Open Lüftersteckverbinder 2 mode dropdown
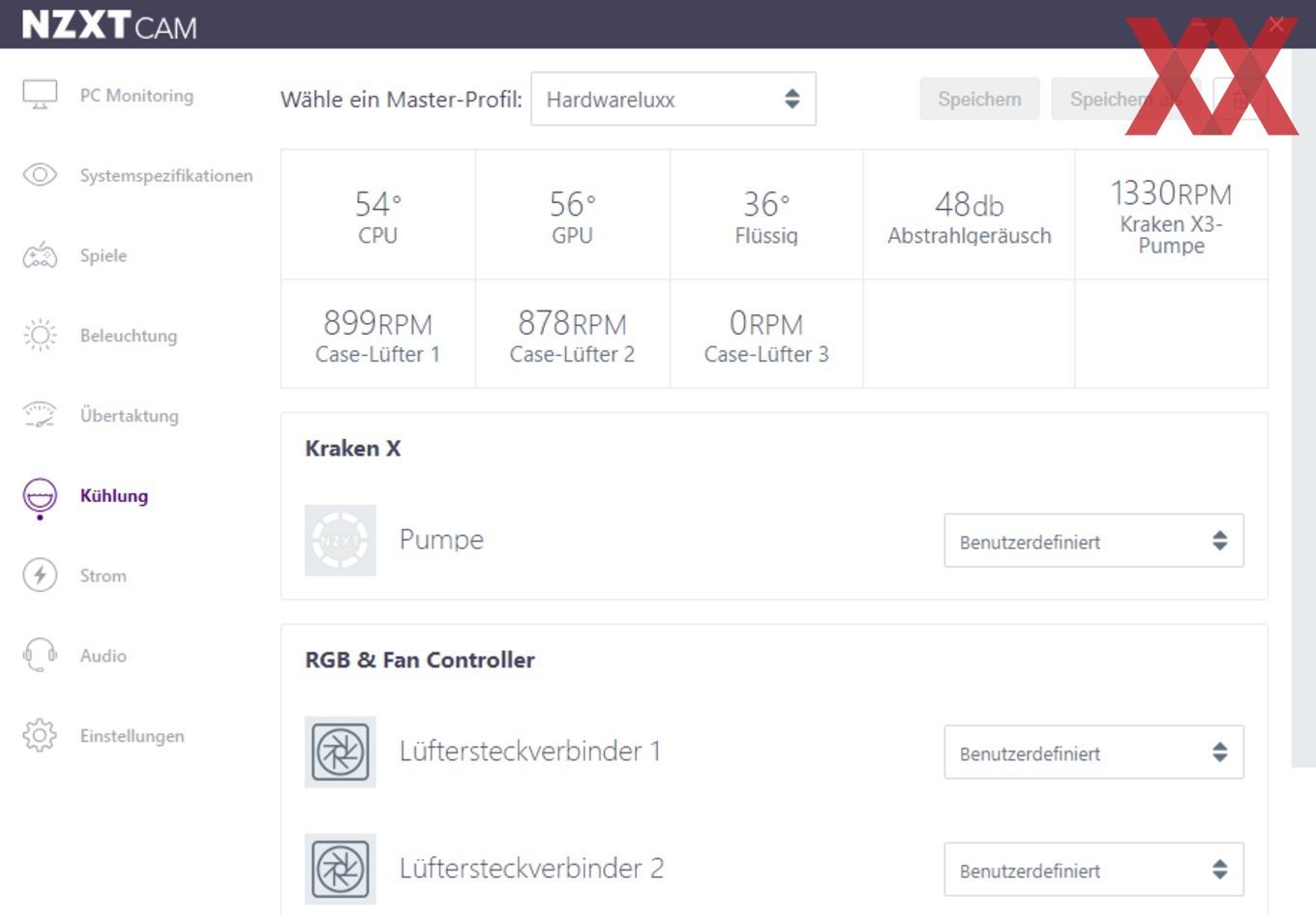The height and width of the screenshot is (915, 1316). coord(1093,870)
